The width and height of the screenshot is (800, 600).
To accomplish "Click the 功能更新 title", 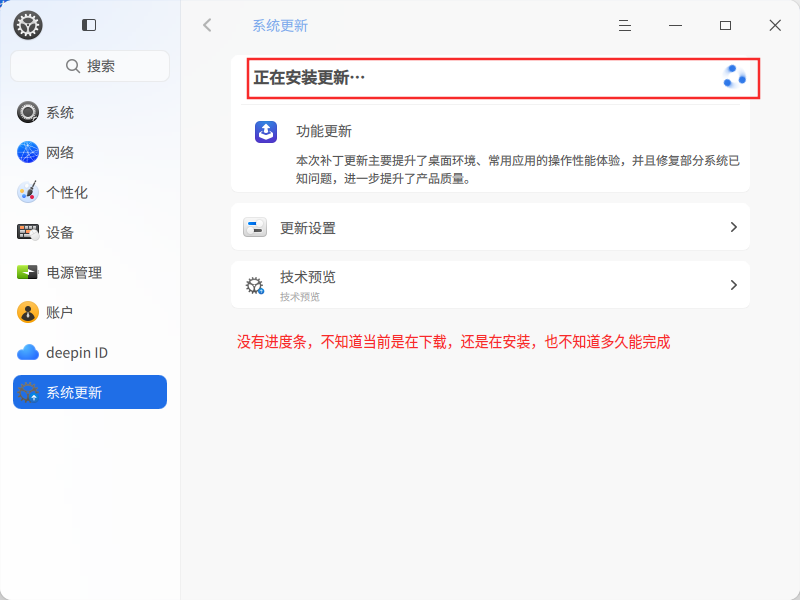I will pos(324,131).
